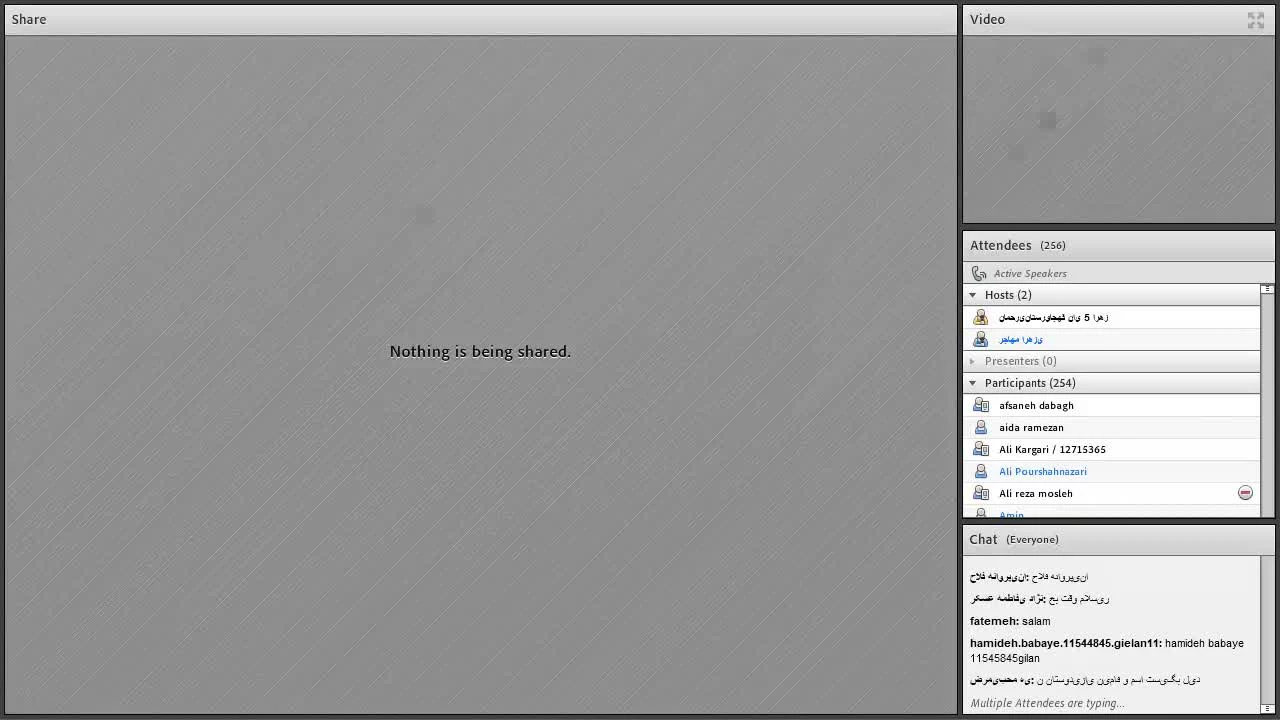Click the attendee list scrollbar up arrow
Image resolution: width=1280 pixels, height=720 pixels.
point(1267,289)
